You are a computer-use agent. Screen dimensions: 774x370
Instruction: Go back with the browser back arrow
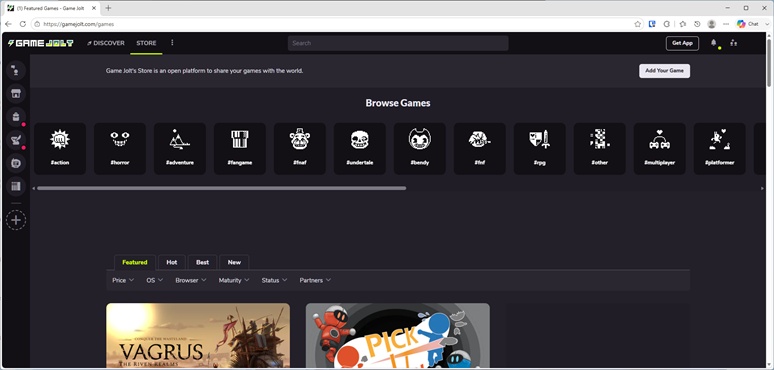(x=8, y=24)
